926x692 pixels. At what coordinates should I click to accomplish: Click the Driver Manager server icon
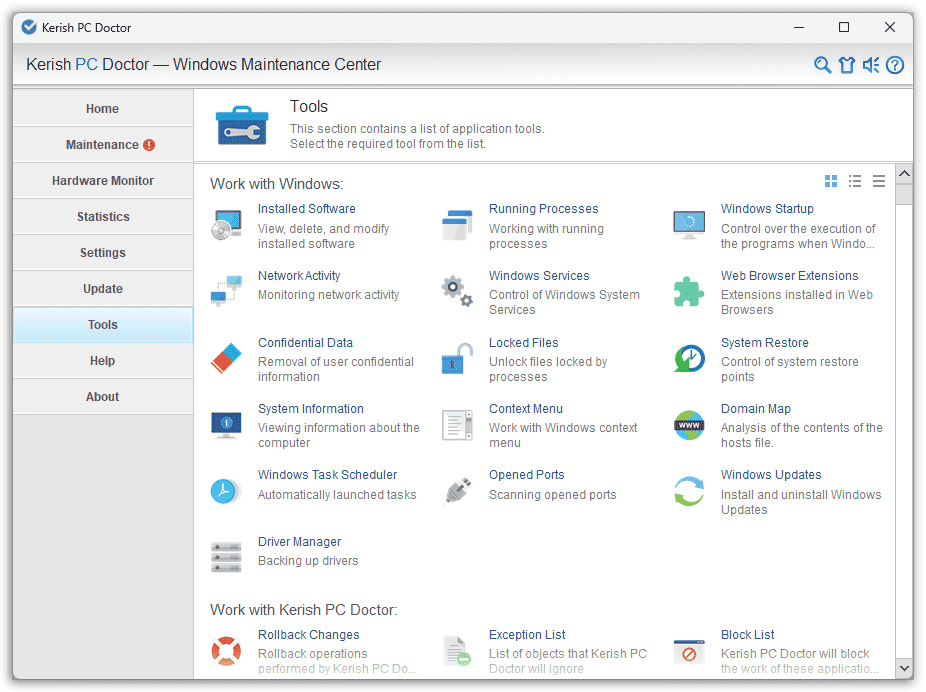(226, 557)
